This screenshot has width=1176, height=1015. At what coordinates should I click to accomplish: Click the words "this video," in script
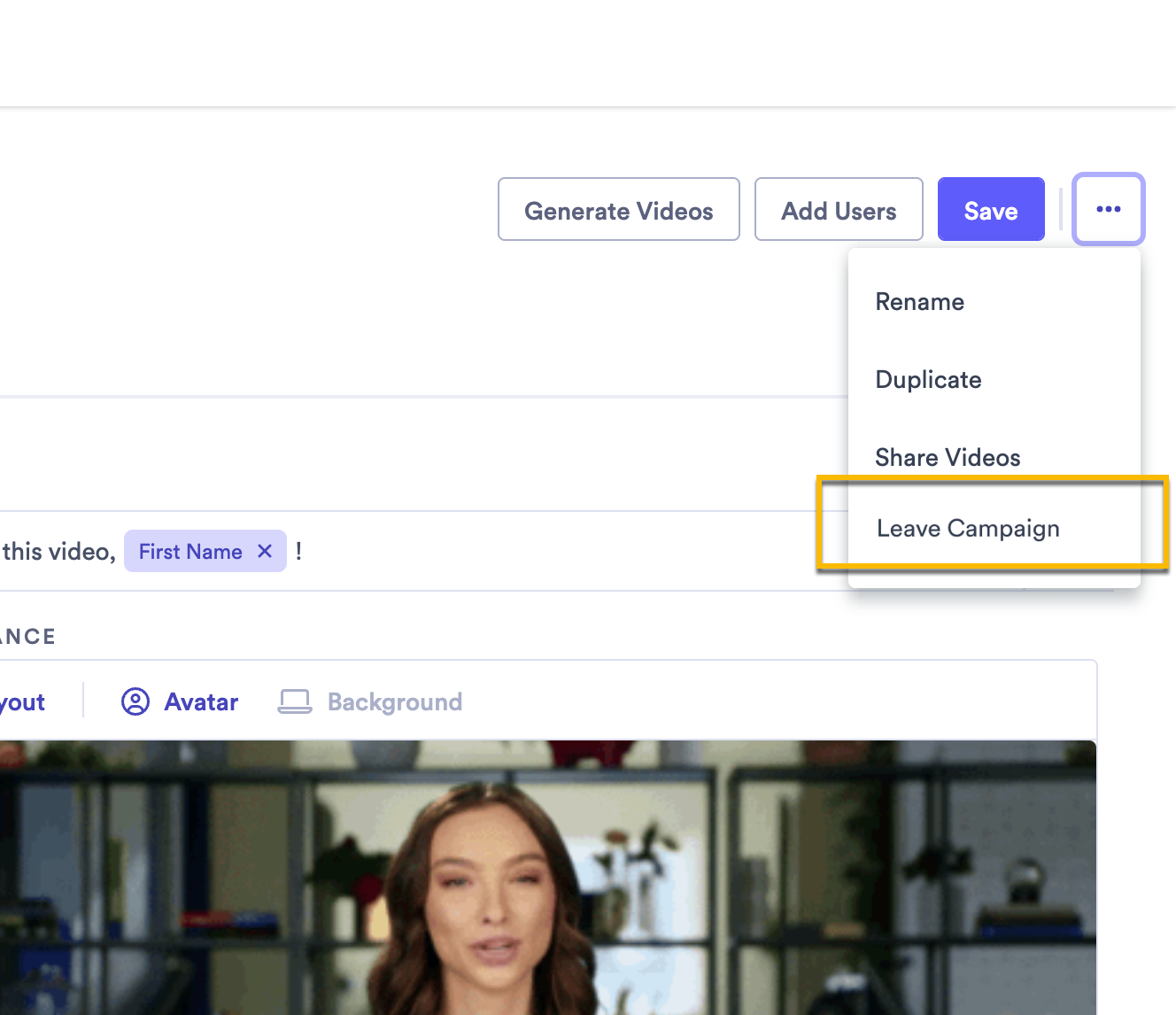[x=58, y=551]
